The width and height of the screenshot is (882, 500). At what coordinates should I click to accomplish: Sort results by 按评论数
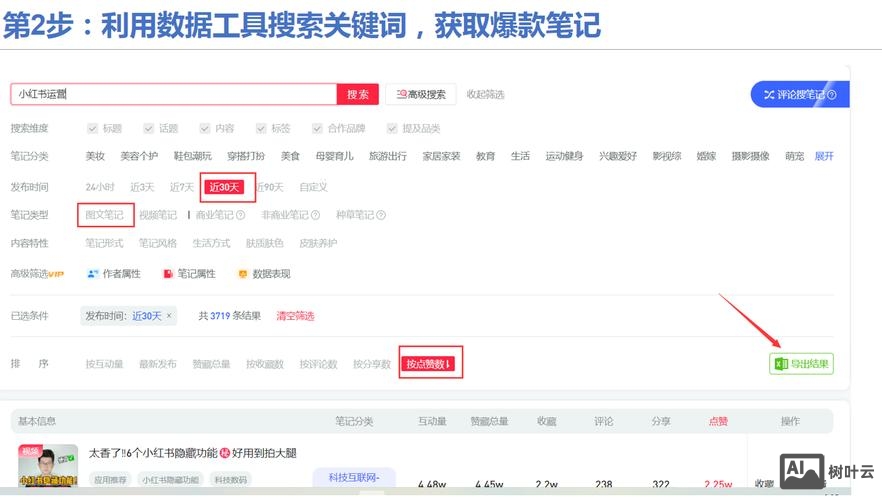click(x=318, y=364)
